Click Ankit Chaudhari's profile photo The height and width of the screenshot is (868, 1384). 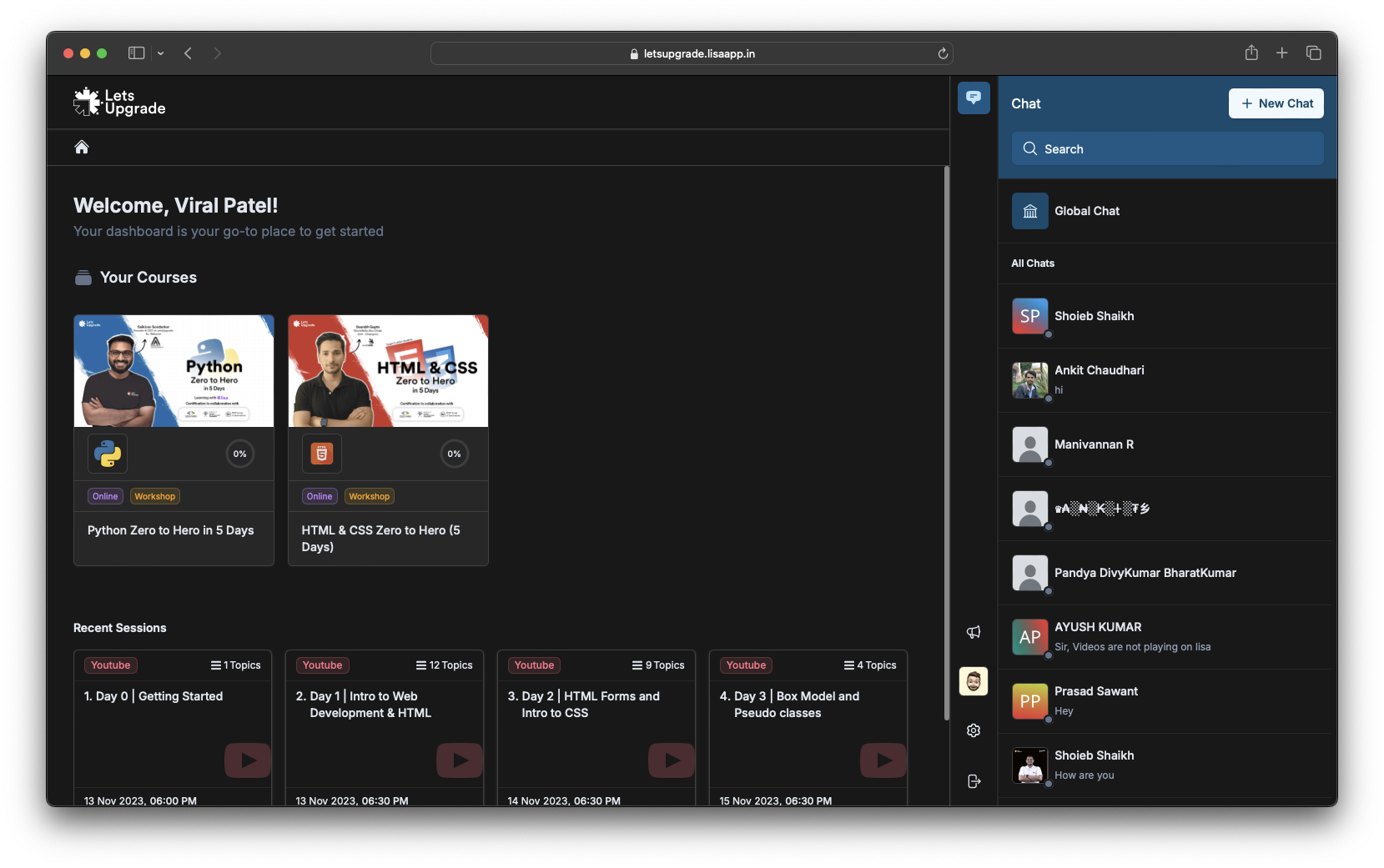[x=1030, y=380]
